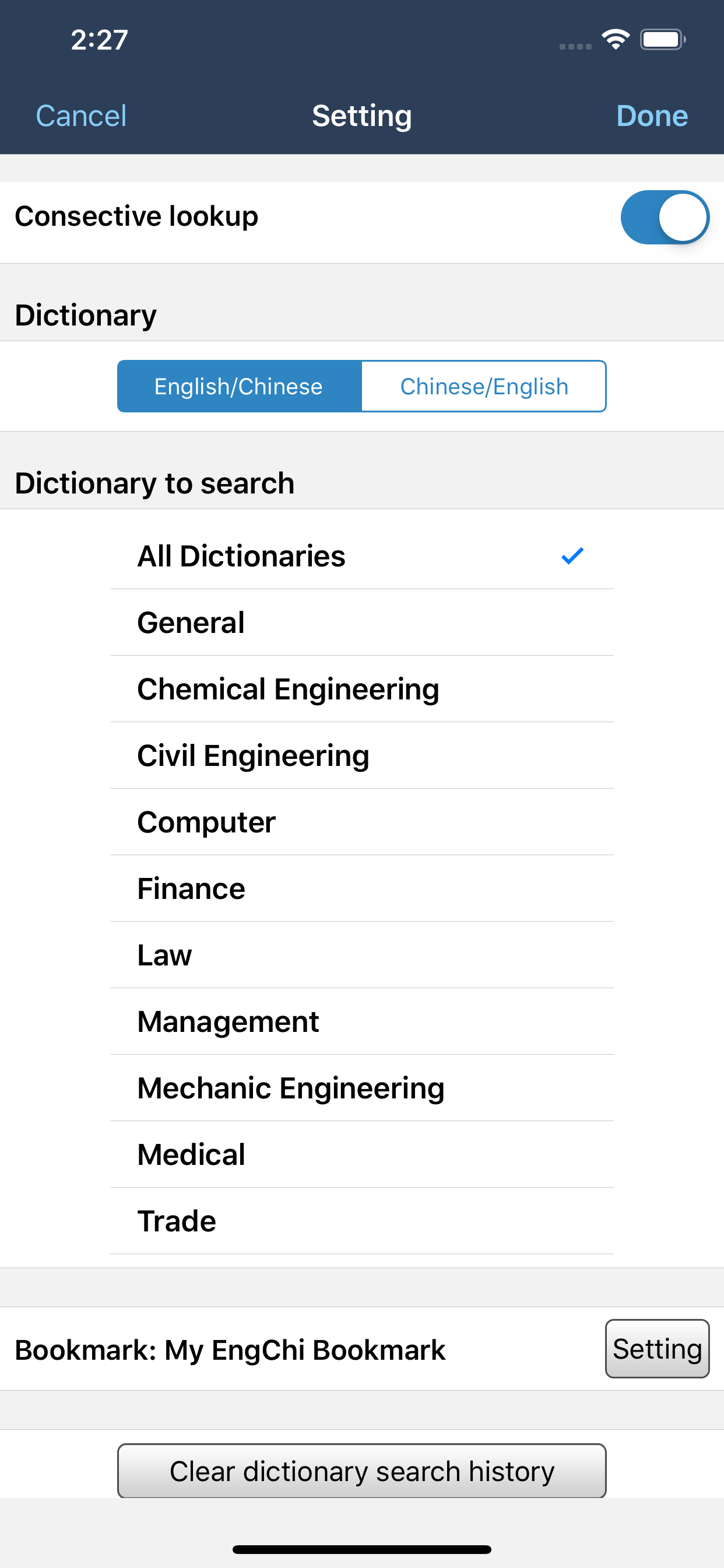Image resolution: width=724 pixels, height=1568 pixels.
Task: Pick the Chemical Engineering dictionary
Action: click(x=362, y=689)
